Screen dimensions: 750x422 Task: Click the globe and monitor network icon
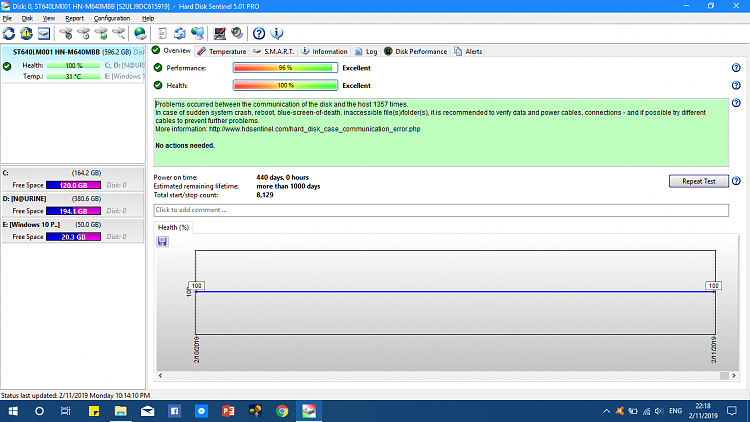tap(198, 33)
